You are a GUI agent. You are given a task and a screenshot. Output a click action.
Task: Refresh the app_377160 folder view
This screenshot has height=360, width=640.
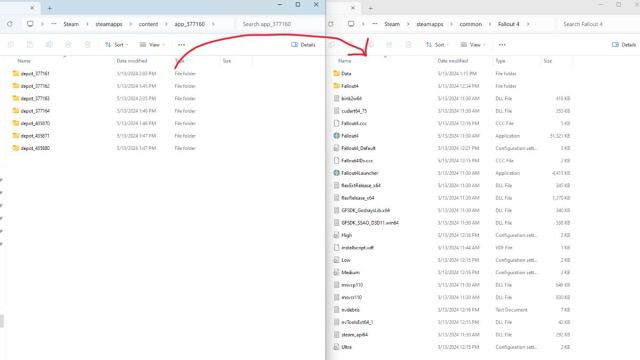9,24
